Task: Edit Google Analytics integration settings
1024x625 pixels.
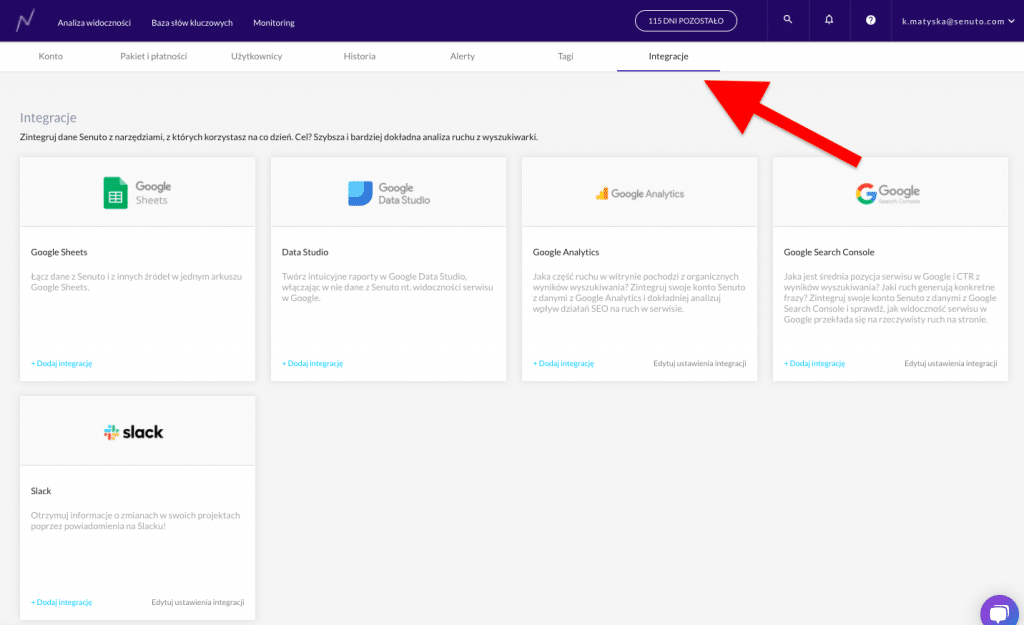Action: (699, 363)
